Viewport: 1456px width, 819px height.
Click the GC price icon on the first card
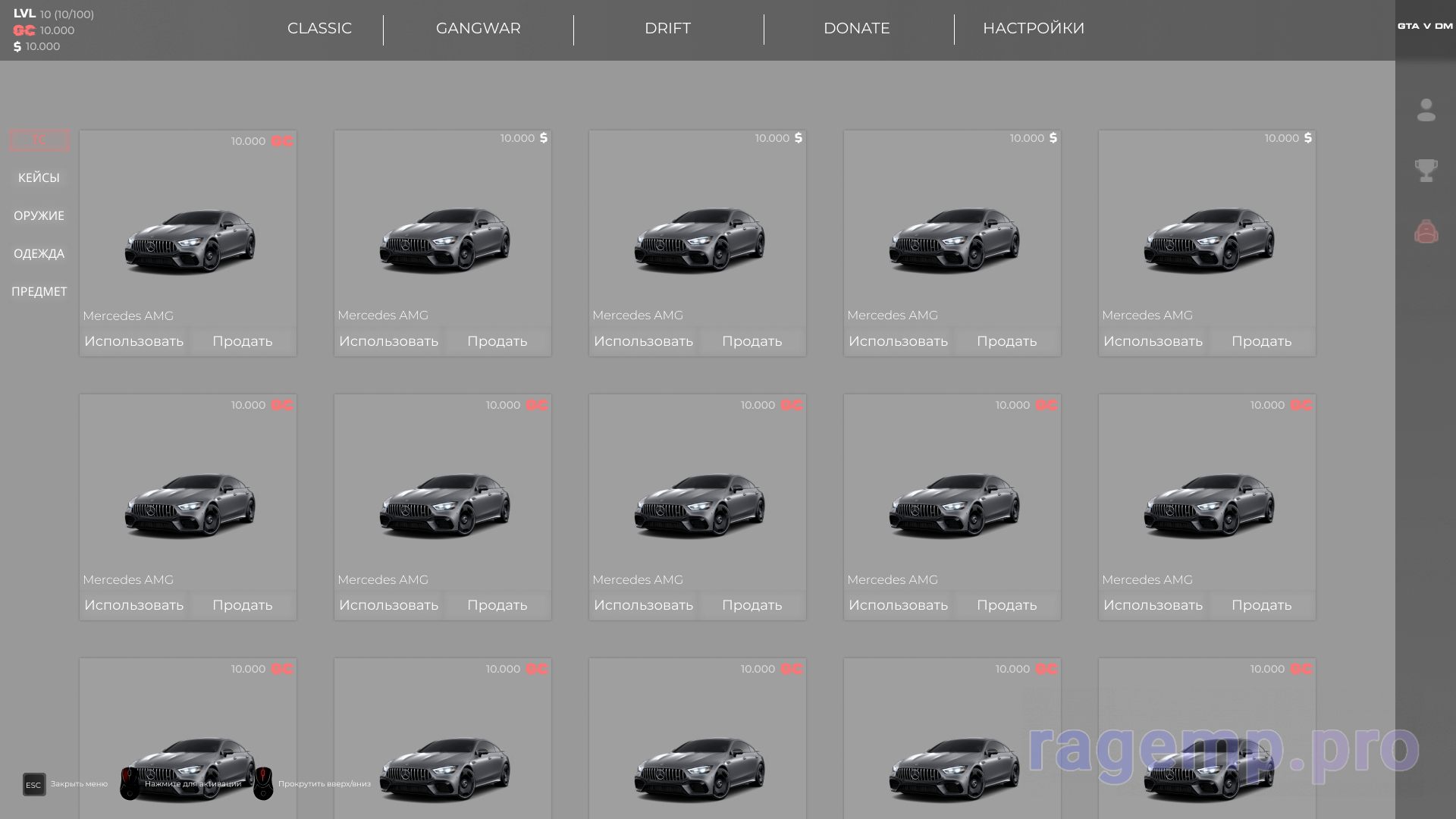(x=282, y=141)
